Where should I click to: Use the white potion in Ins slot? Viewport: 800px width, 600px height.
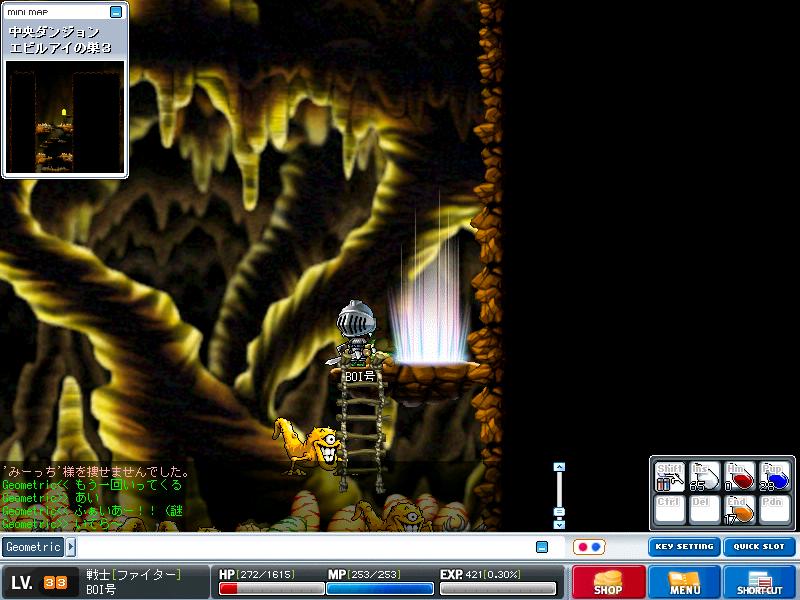tap(705, 477)
